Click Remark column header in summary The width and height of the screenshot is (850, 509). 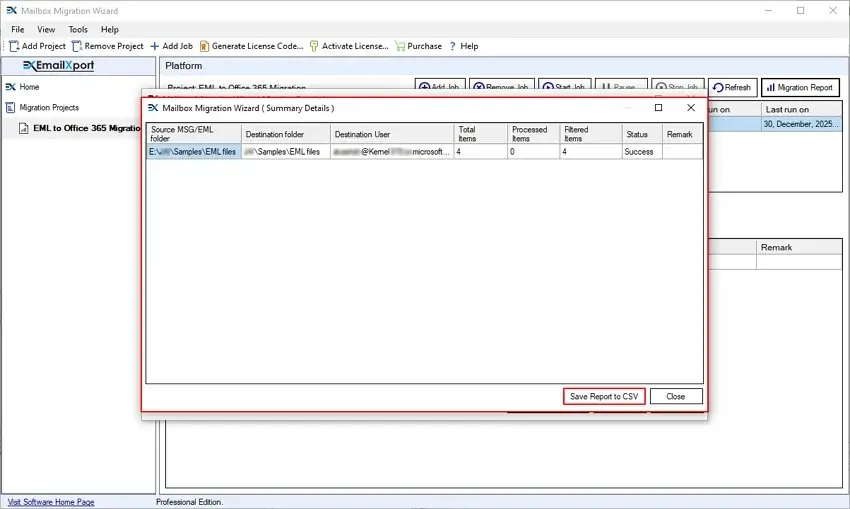tap(682, 133)
